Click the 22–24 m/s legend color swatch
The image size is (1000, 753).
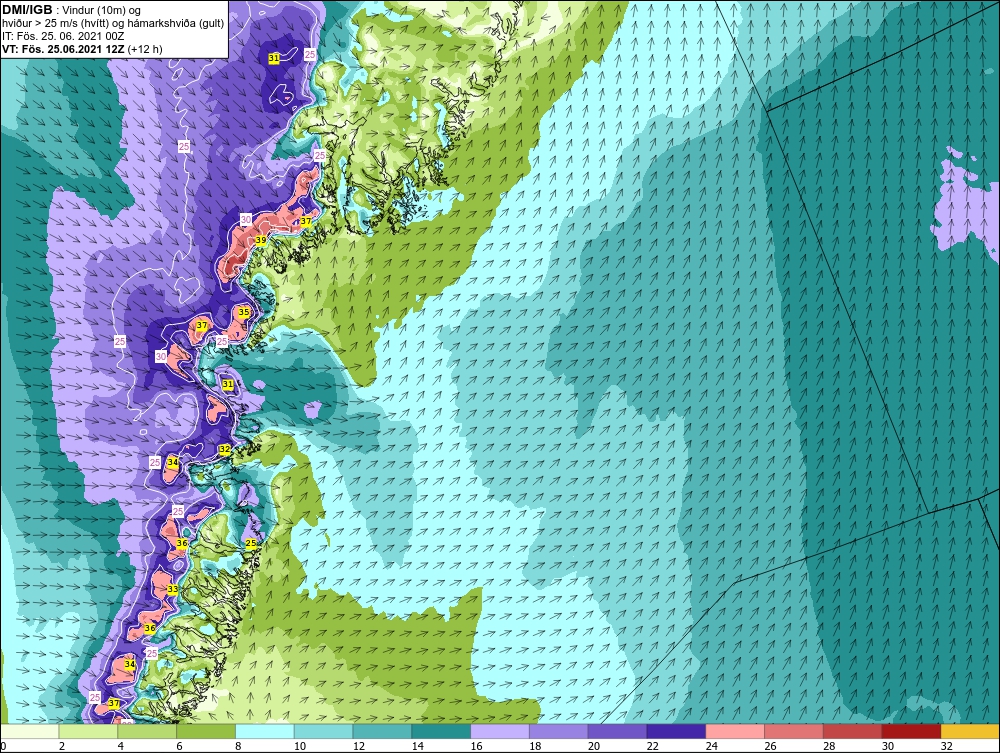[676, 731]
